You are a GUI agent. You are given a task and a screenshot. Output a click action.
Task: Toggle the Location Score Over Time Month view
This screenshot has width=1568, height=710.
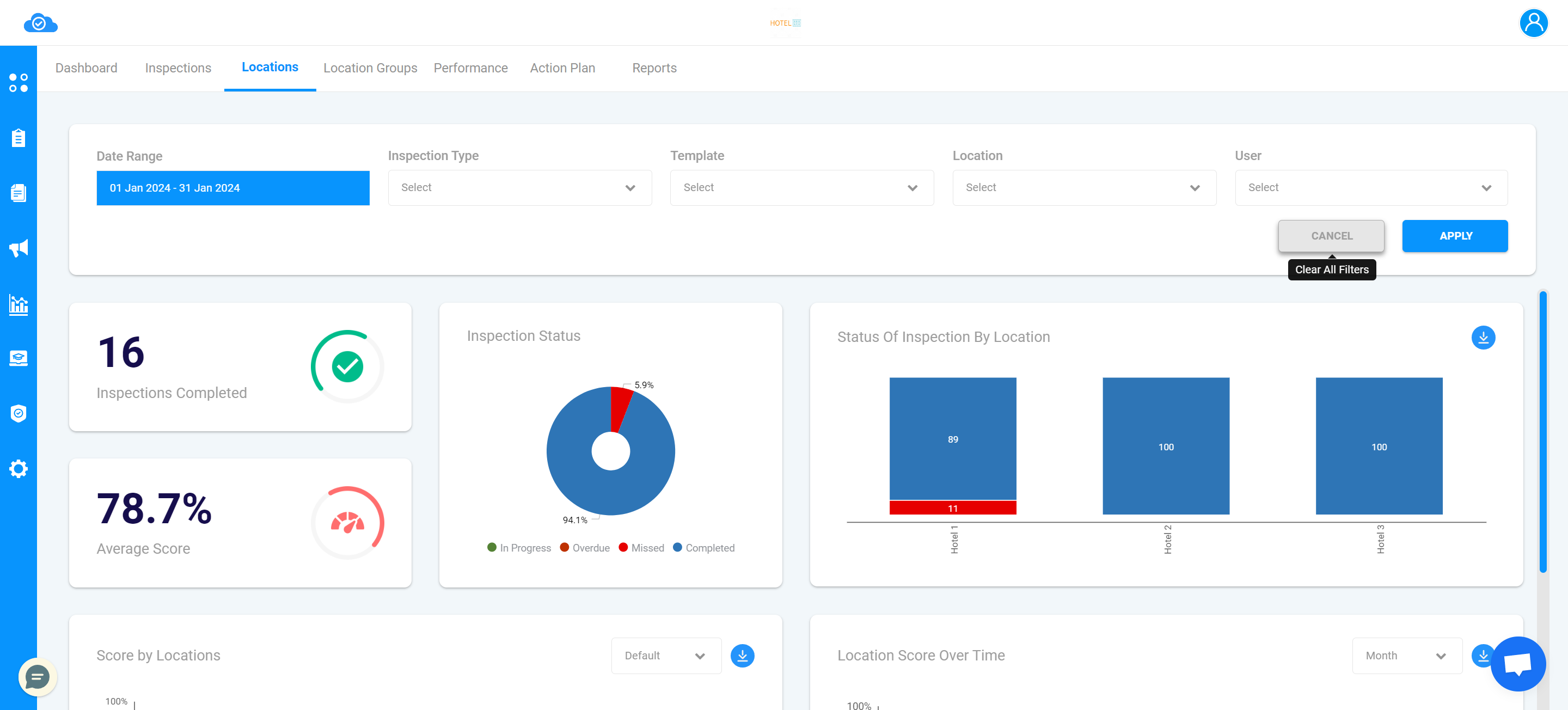(x=1405, y=656)
